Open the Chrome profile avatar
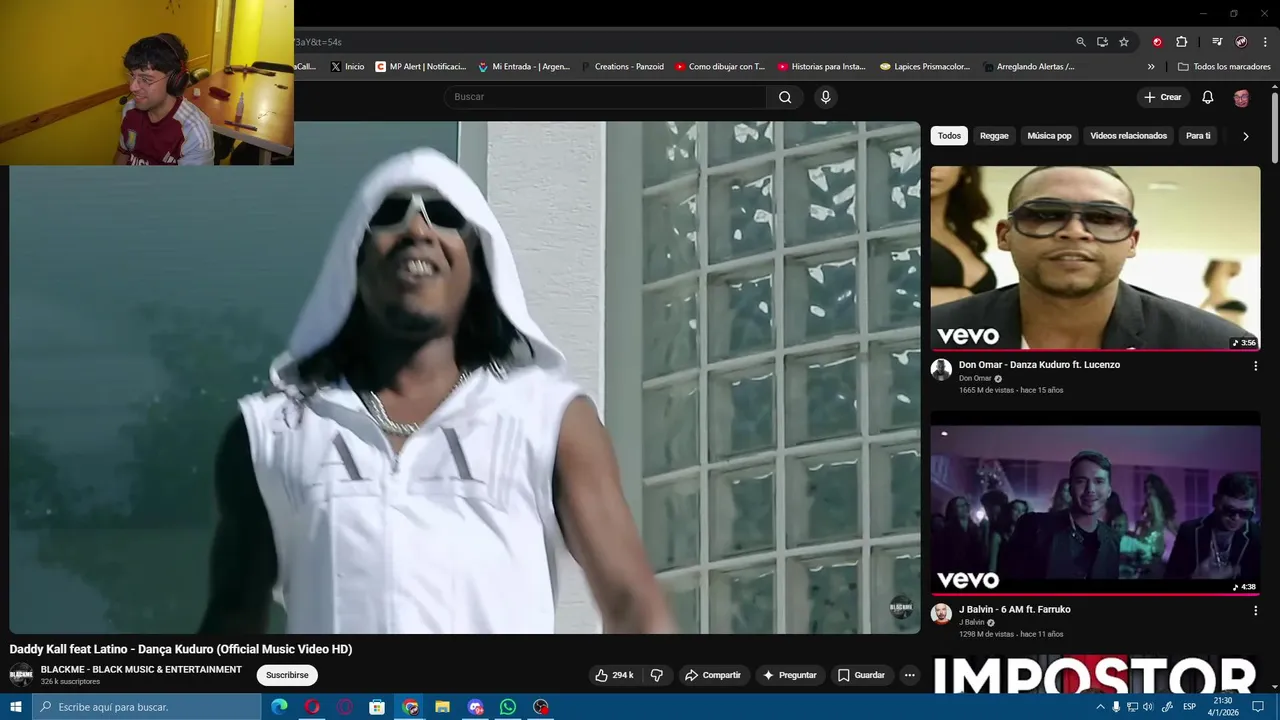1280x720 pixels. [x=1241, y=42]
